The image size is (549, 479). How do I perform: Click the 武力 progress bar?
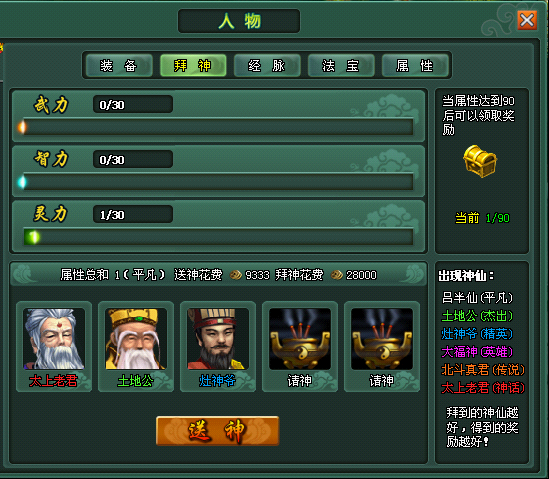[x=218, y=127]
